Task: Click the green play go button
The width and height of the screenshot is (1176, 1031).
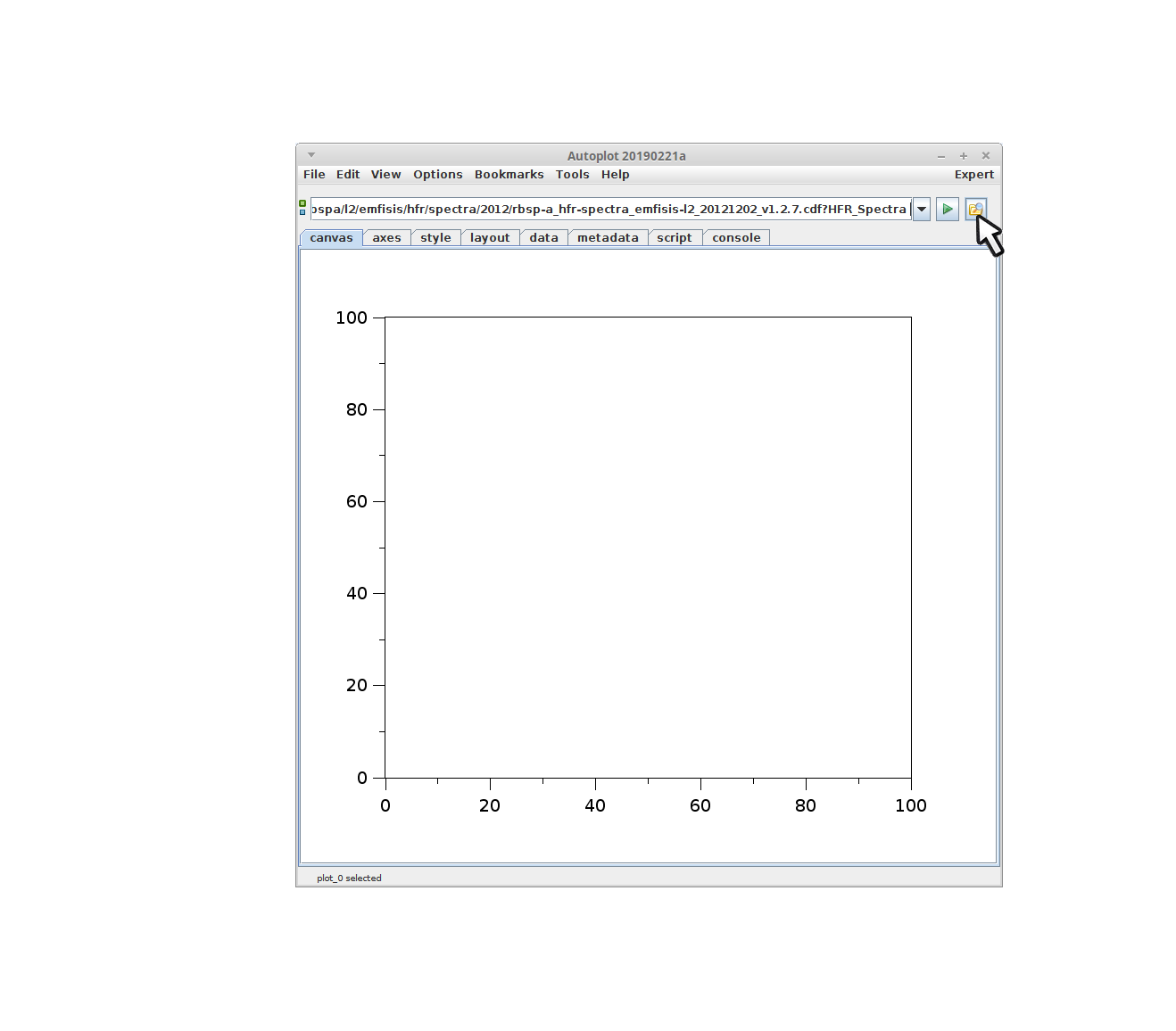Action: point(947,210)
